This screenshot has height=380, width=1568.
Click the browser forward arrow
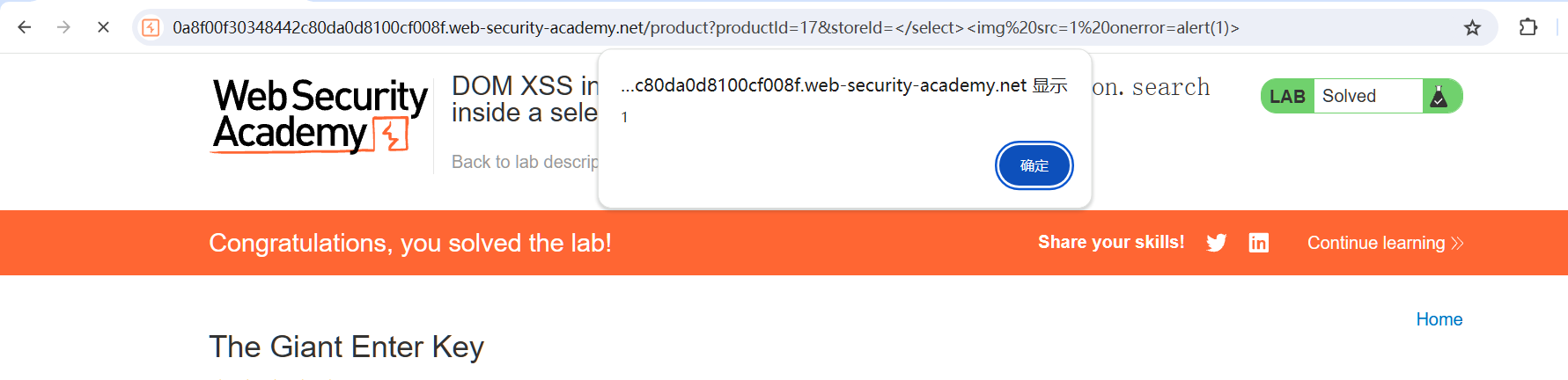pos(63,27)
